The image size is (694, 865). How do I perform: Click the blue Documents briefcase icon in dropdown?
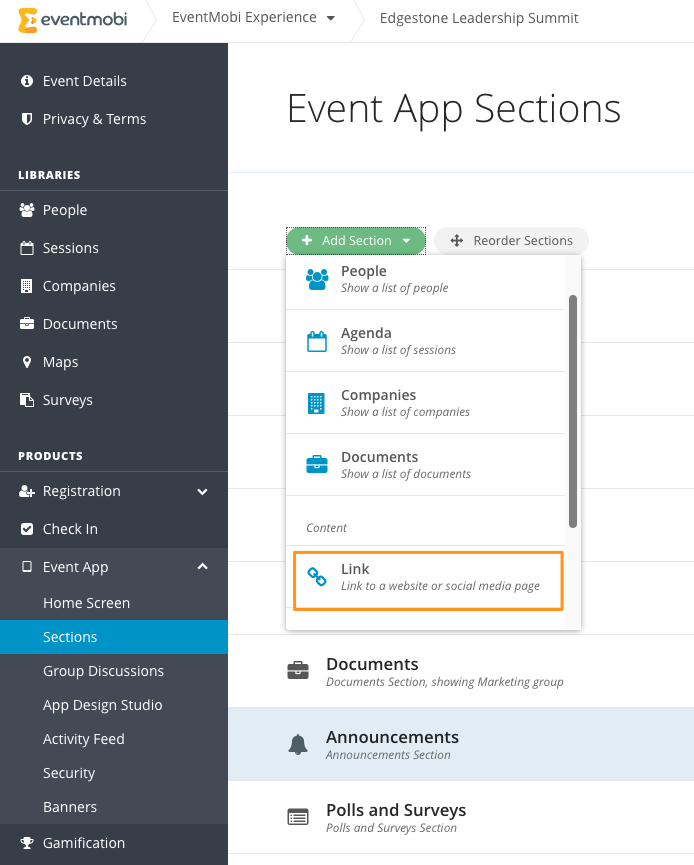(317, 464)
